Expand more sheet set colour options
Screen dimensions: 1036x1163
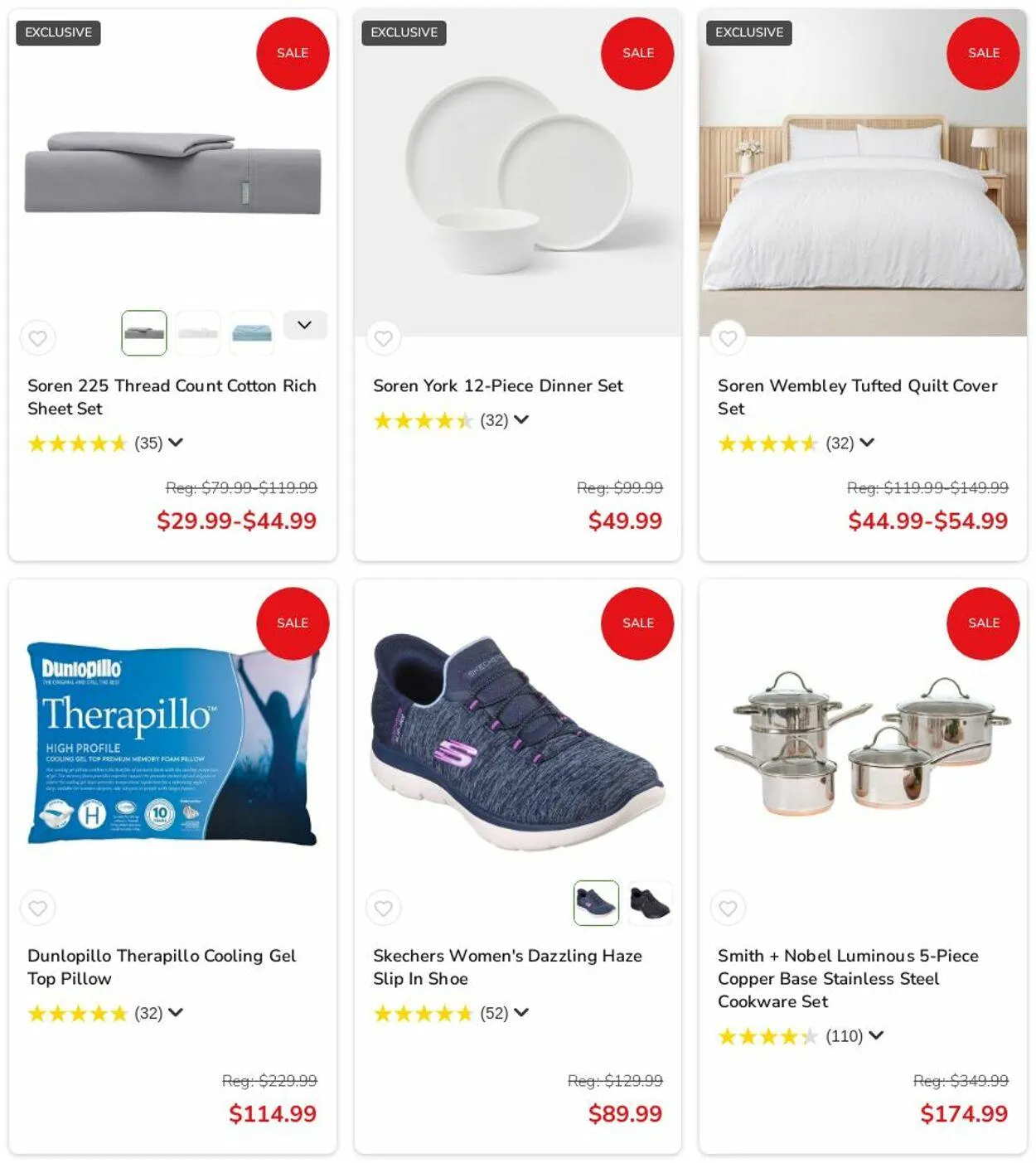(305, 325)
